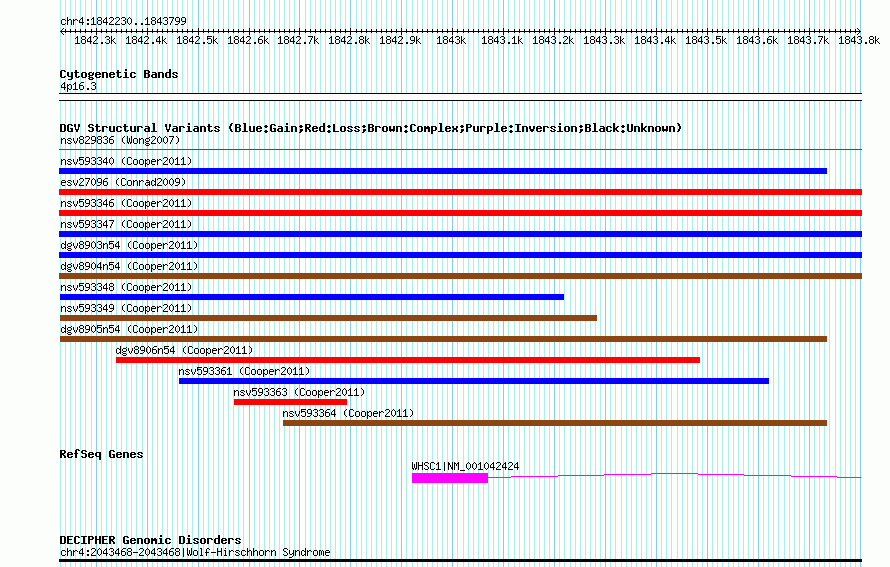Select the blue nsv593361 gain bar
The image size is (890, 567).
click(x=474, y=381)
